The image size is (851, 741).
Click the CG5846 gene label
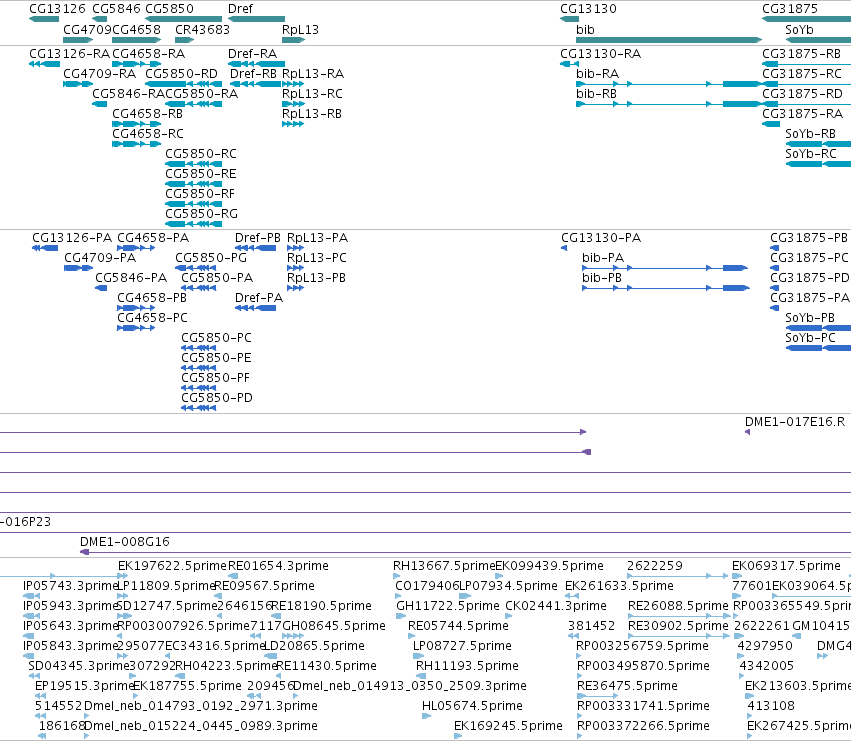pos(116,9)
